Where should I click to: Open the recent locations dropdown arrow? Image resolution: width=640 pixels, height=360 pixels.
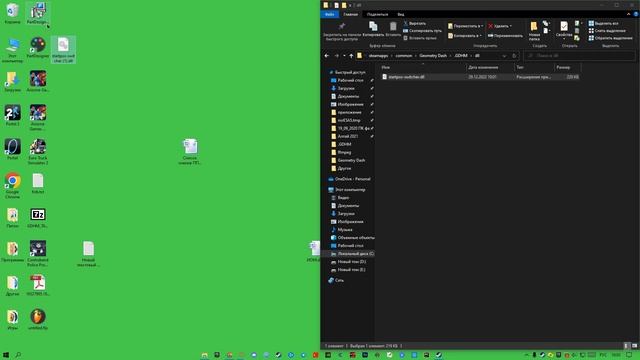click(x=344, y=56)
